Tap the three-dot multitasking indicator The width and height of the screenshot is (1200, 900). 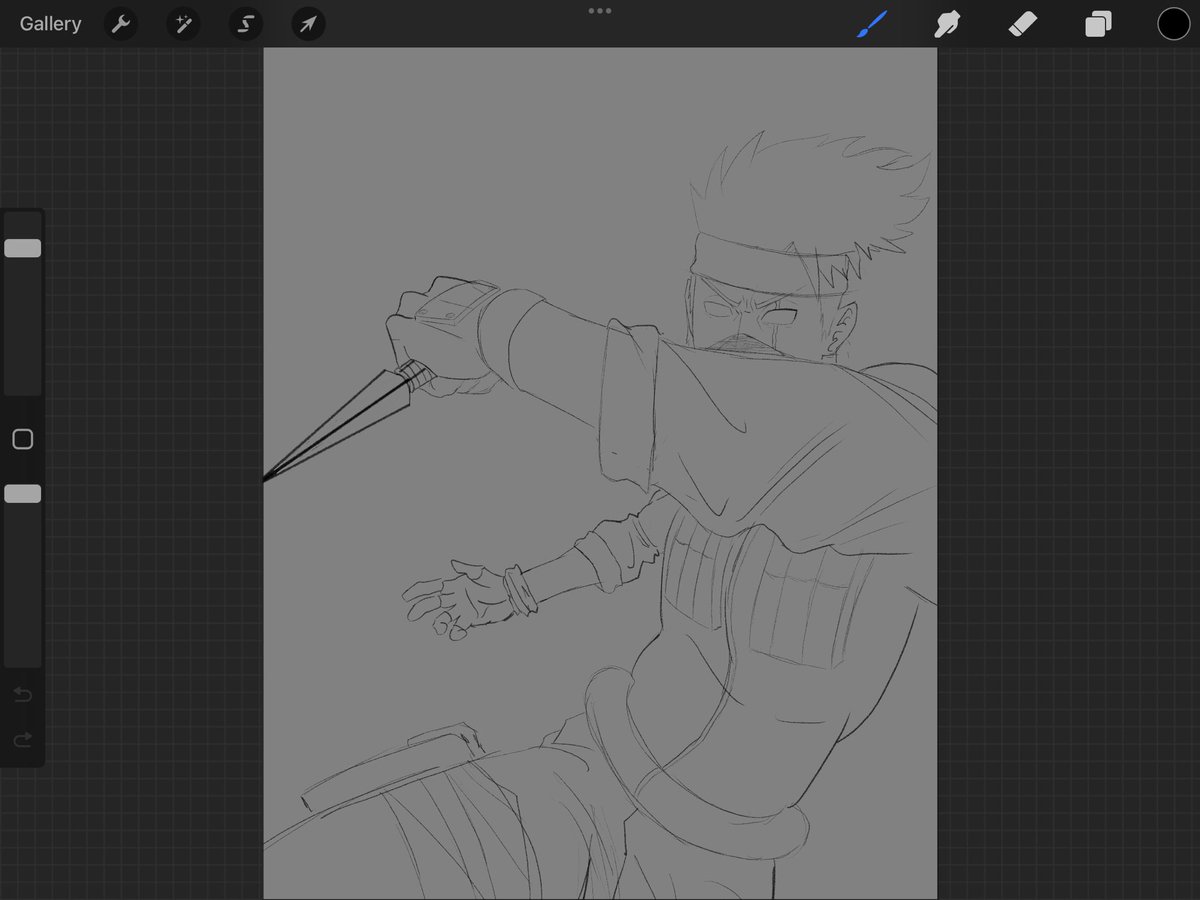pyautogui.click(x=600, y=11)
